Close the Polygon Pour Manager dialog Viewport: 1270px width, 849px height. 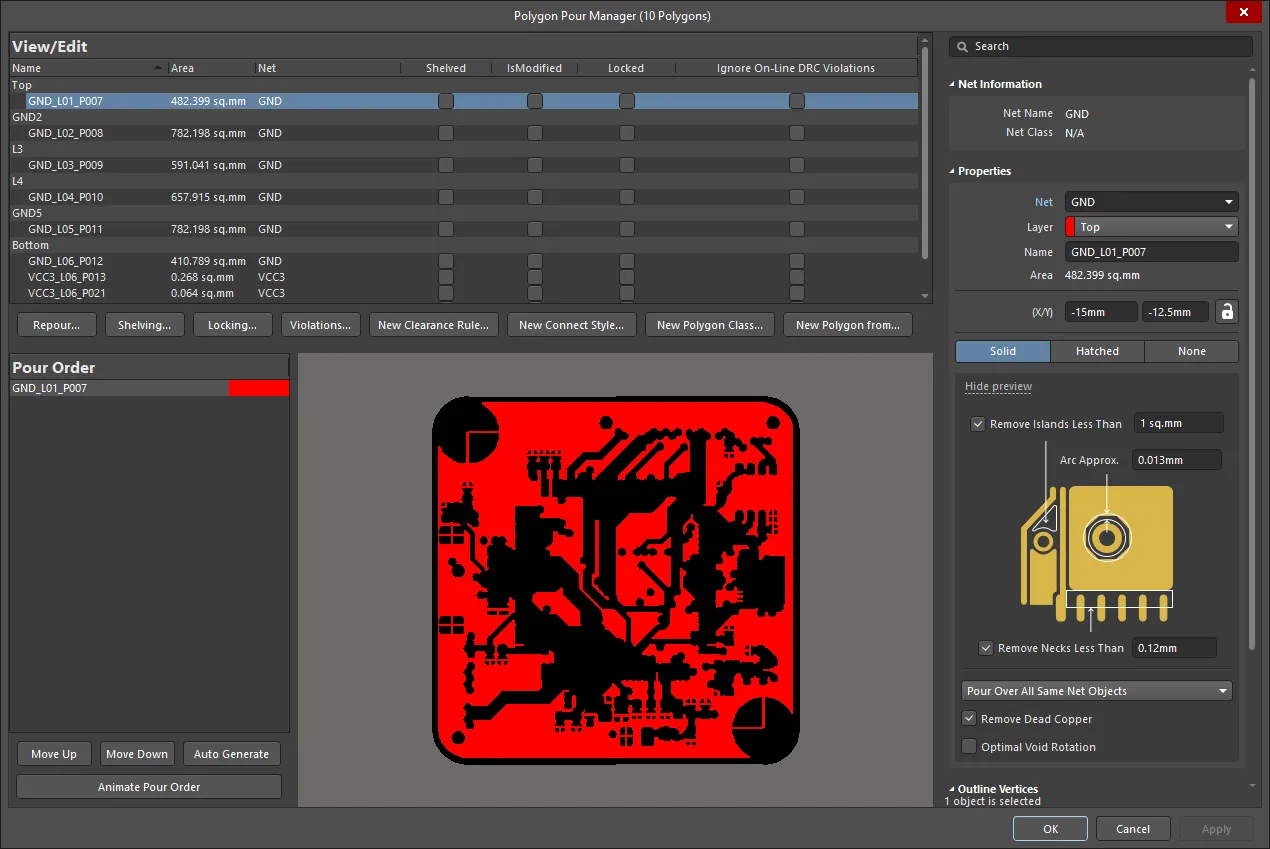pos(1244,12)
